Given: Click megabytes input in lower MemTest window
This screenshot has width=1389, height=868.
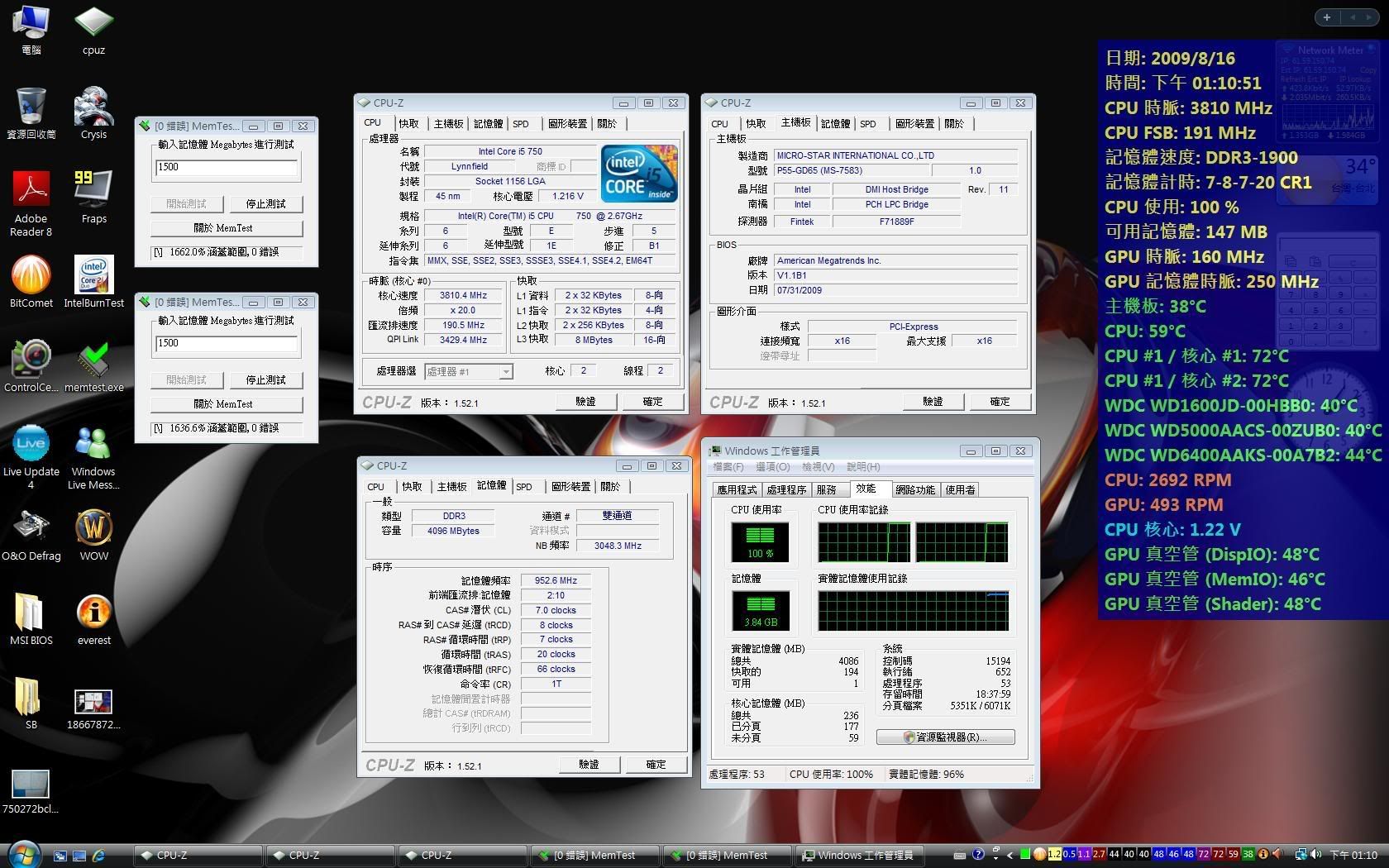Looking at the screenshot, I should tap(226, 344).
